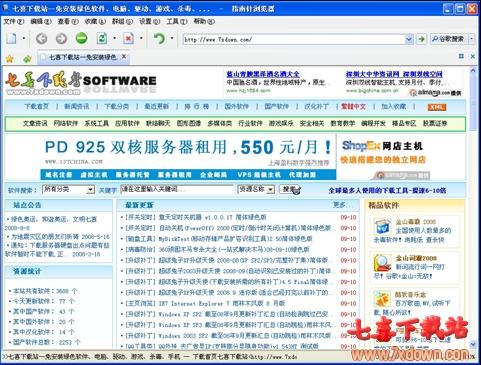Open the 文件 menu
This screenshot has width=481, height=365.
pyautogui.click(x=14, y=21)
